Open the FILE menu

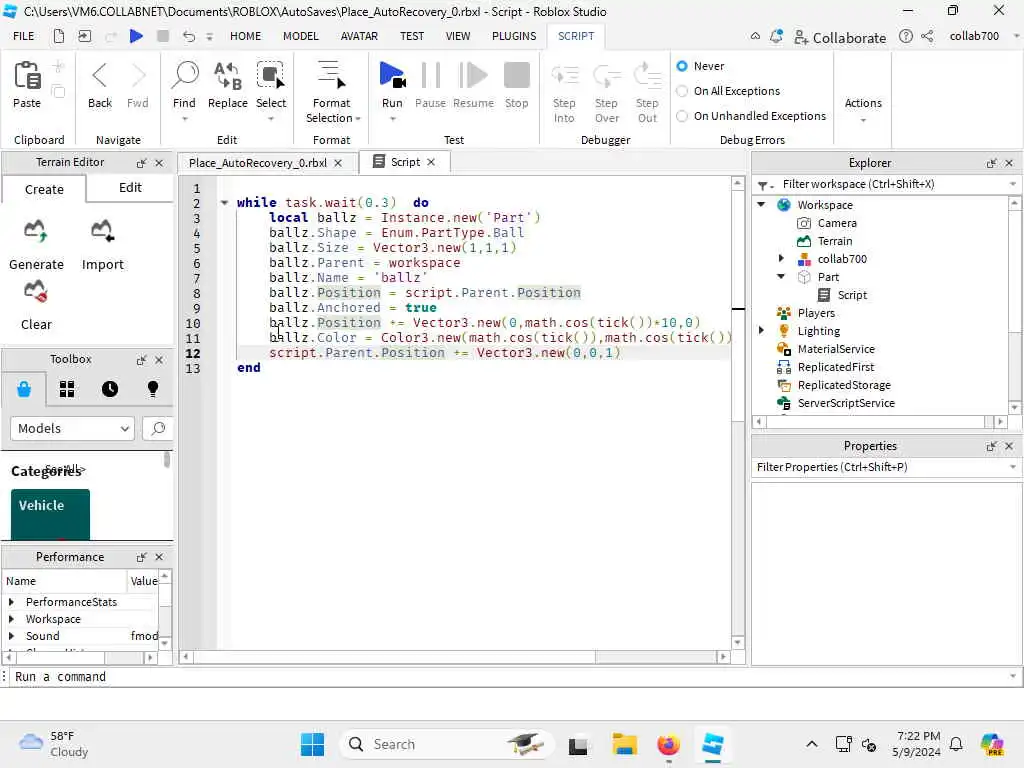click(x=24, y=36)
